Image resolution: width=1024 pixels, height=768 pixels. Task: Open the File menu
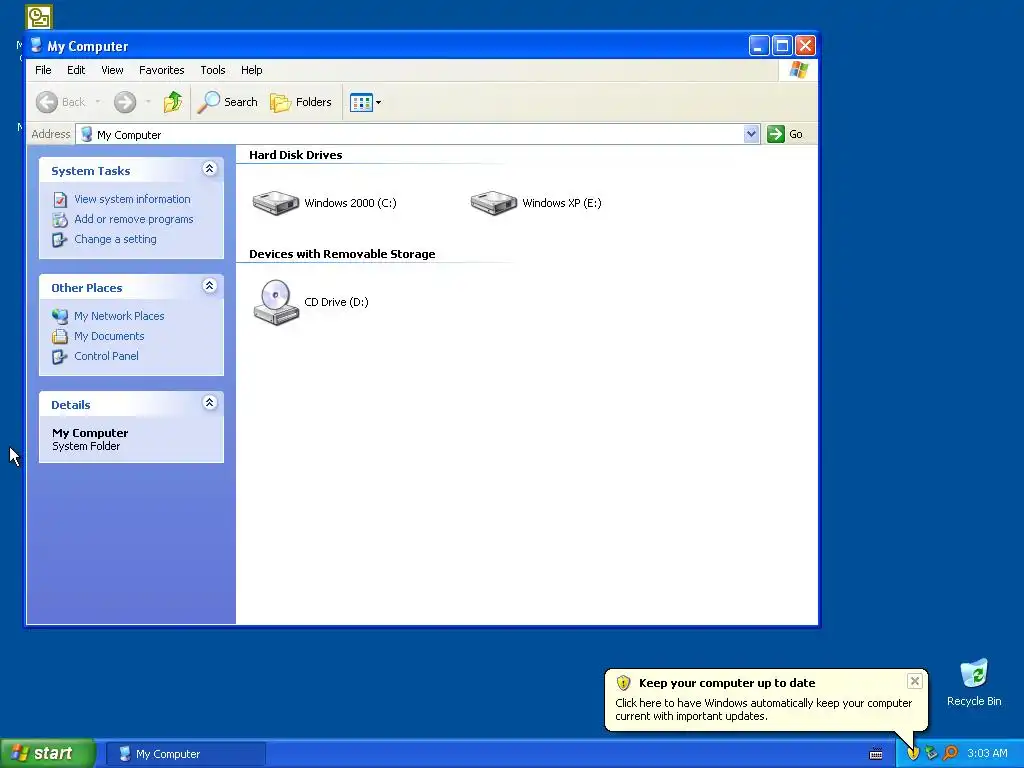43,70
